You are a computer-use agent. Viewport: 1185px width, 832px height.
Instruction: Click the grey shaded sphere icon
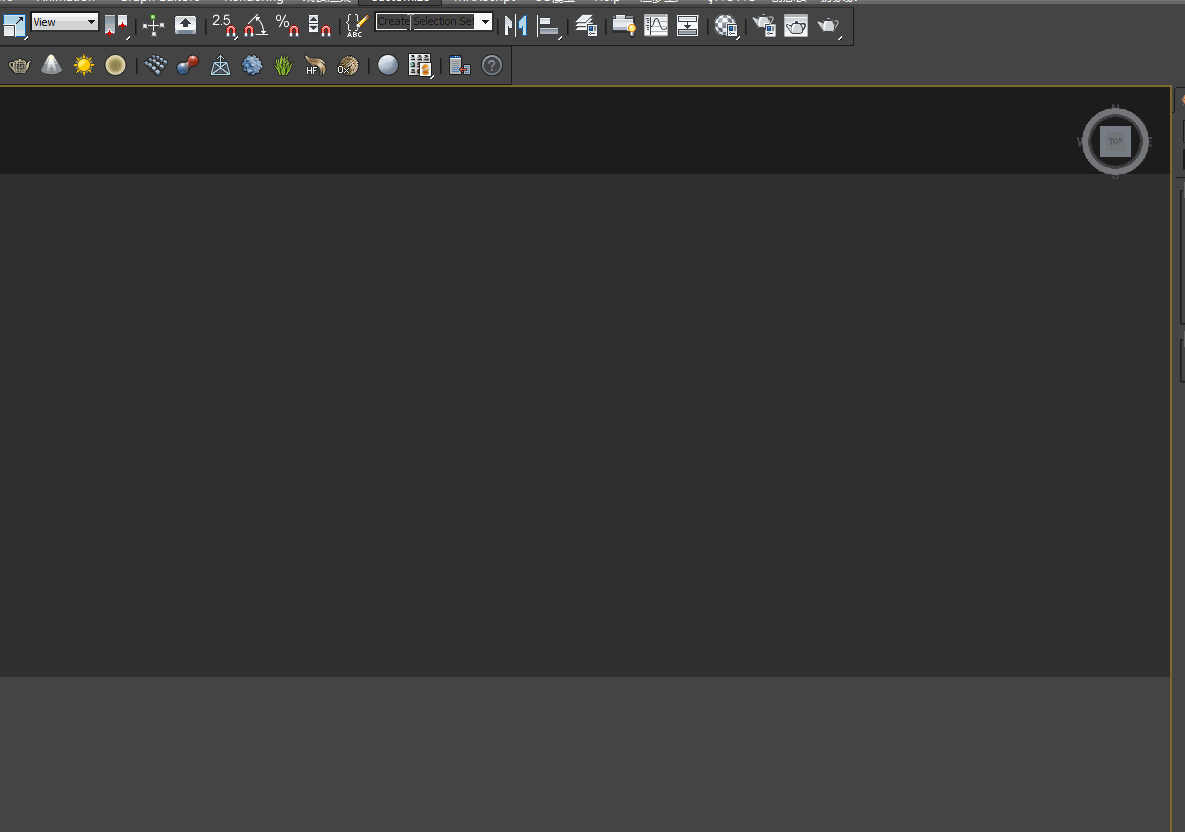tap(388, 66)
